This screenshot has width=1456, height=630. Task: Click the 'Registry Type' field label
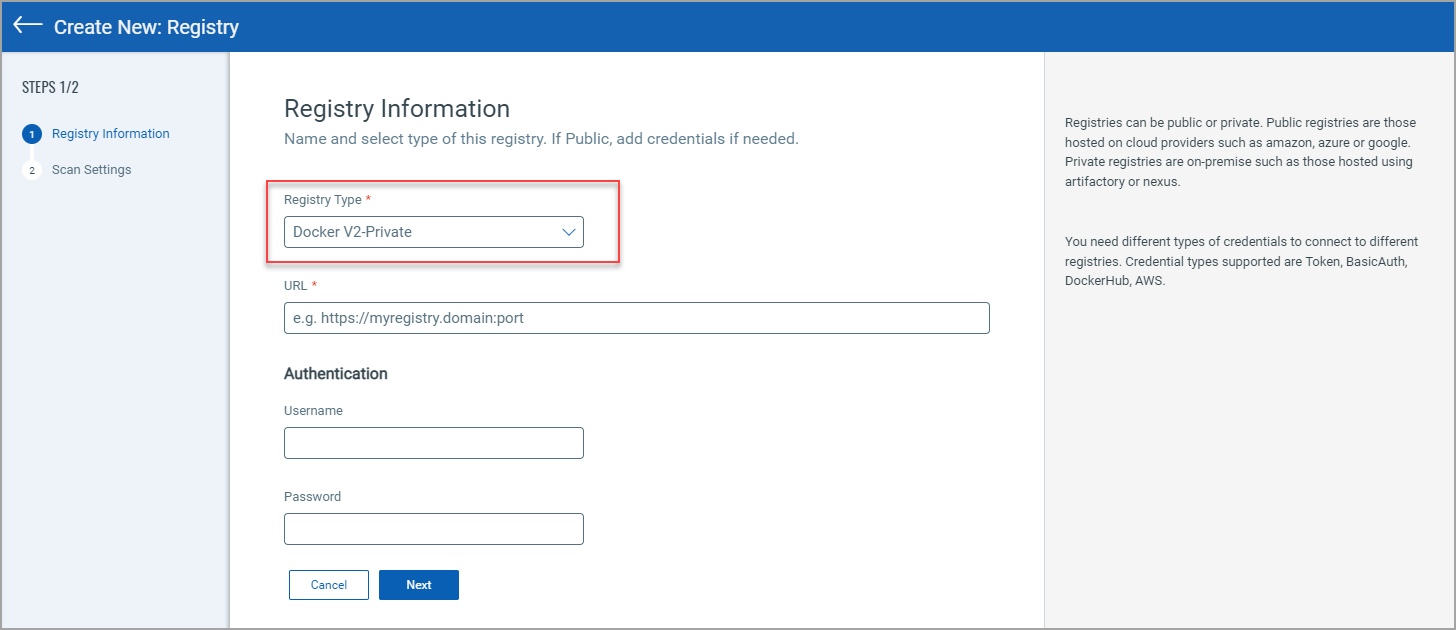pyautogui.click(x=323, y=200)
